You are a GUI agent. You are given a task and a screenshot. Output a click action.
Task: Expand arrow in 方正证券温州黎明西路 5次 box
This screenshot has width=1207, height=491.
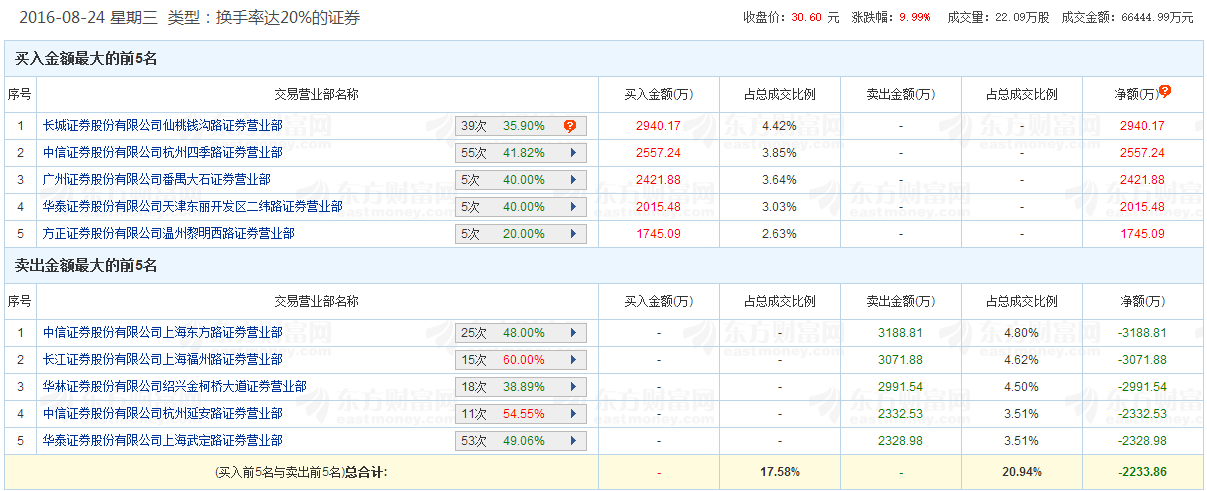573,234
